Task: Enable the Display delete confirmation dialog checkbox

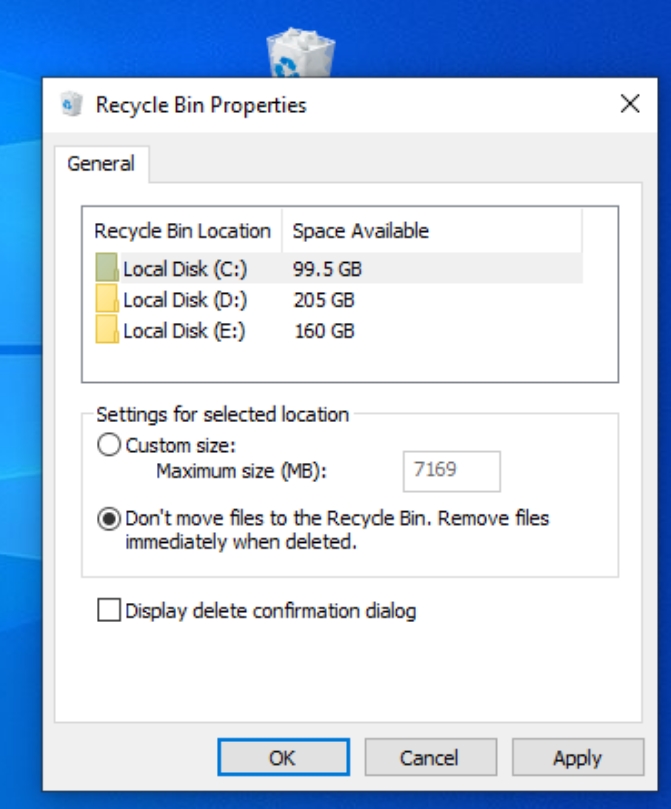Action: point(109,610)
